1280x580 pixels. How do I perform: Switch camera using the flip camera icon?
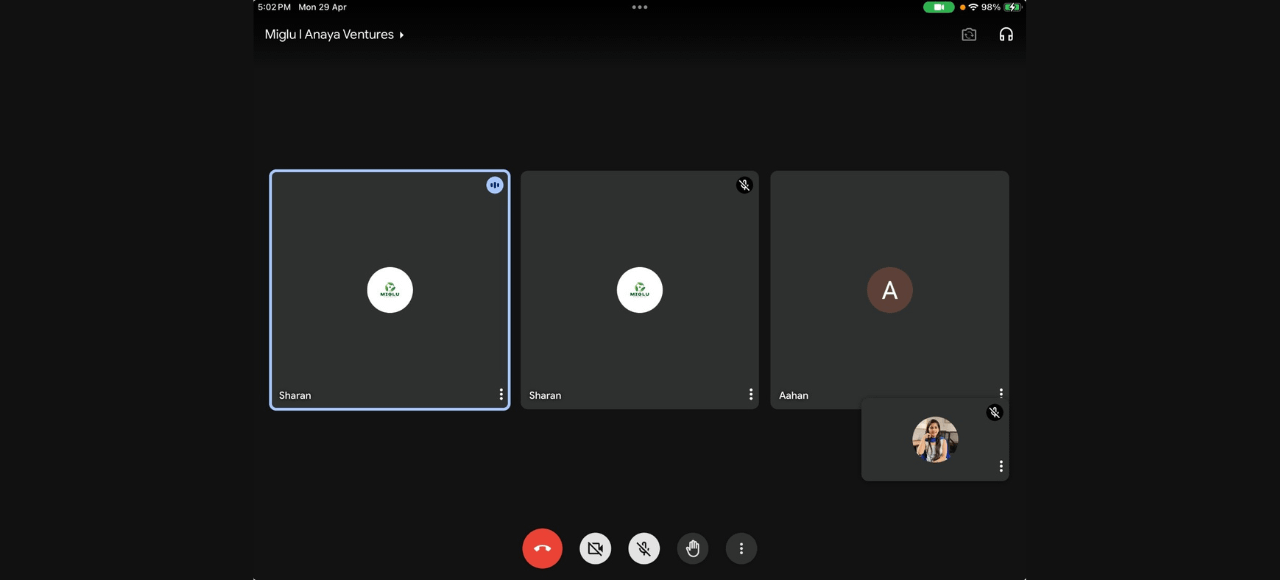[969, 34]
